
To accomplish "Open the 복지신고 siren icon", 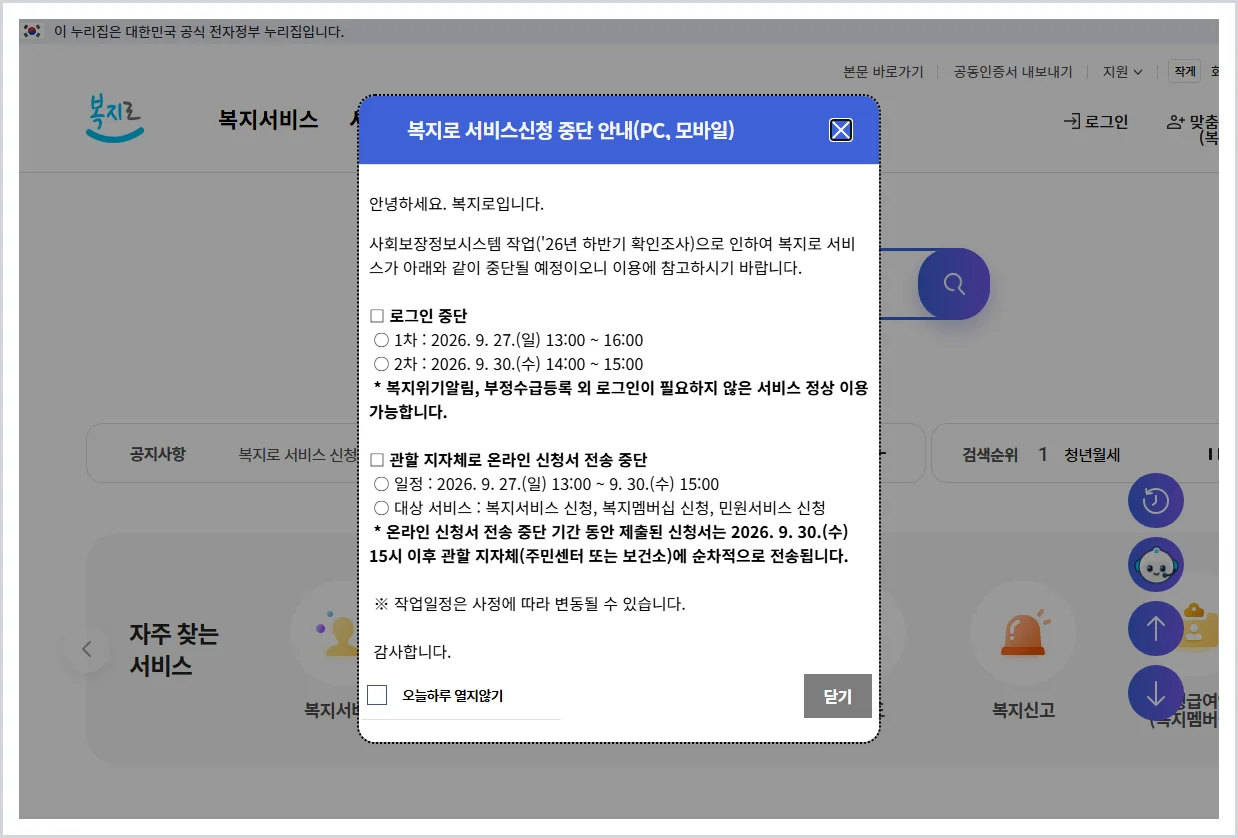I will click(x=1023, y=633).
